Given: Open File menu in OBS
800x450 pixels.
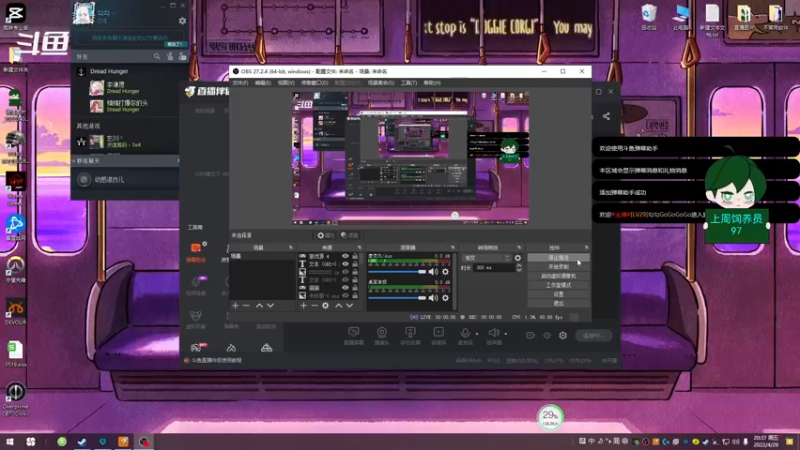Looking at the screenshot, I should 240,83.
